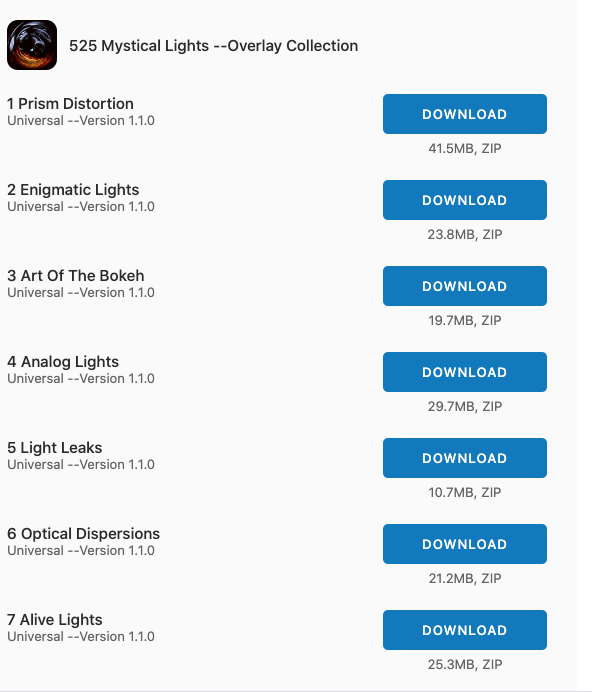Image resolution: width=592 pixels, height=692 pixels.
Task: Click the 4 Analog Lights title
Action: click(63, 362)
